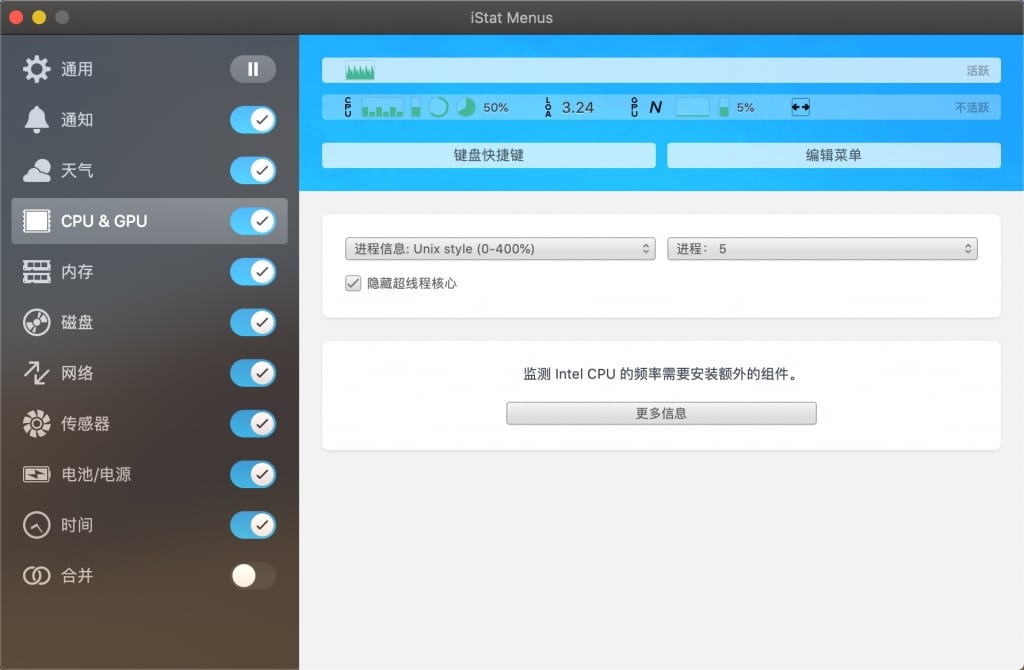Image resolution: width=1024 pixels, height=670 pixels.
Task: Open the 进程: 5 count dropdown
Action: click(822, 249)
